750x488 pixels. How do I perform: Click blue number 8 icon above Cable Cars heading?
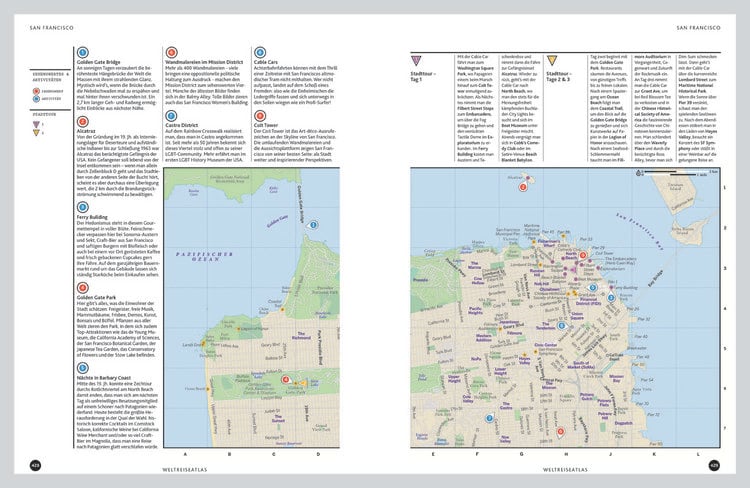(260, 53)
